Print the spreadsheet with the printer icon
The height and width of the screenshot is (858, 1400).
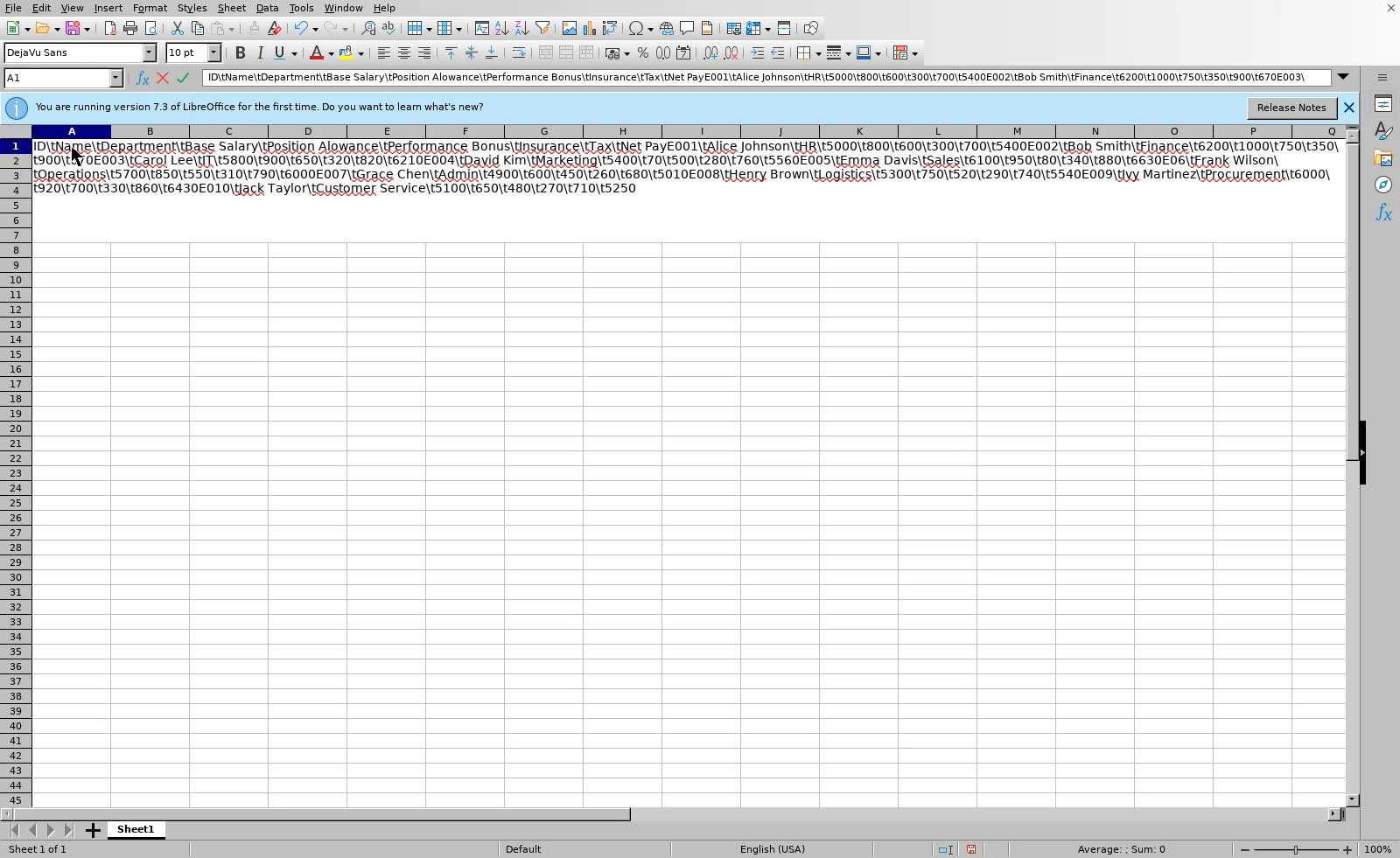coord(130,28)
